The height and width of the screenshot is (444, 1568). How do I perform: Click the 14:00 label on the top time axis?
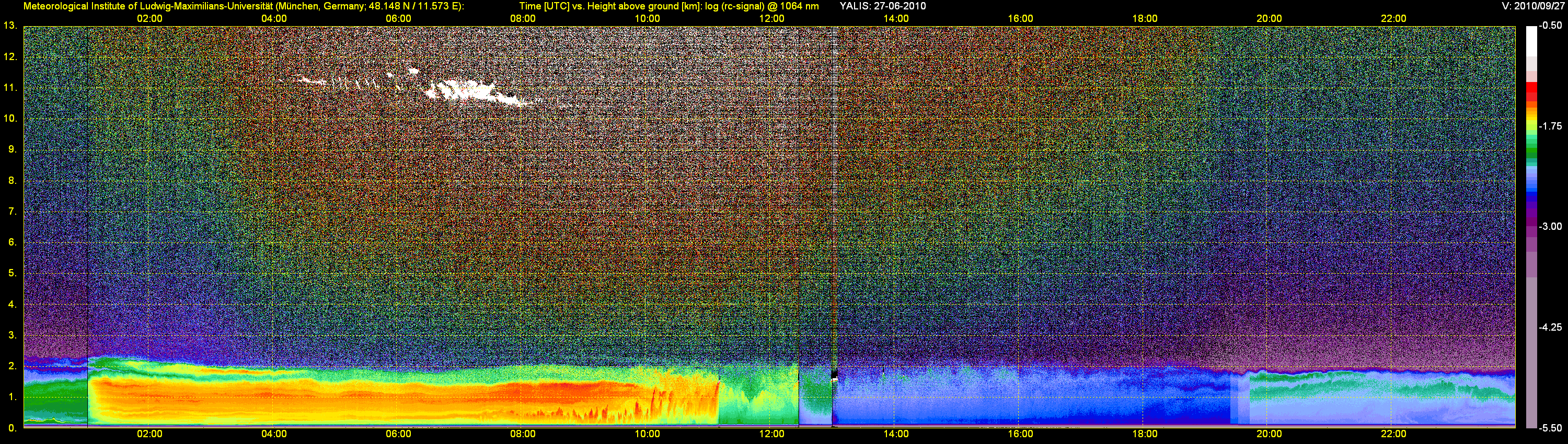click(896, 19)
